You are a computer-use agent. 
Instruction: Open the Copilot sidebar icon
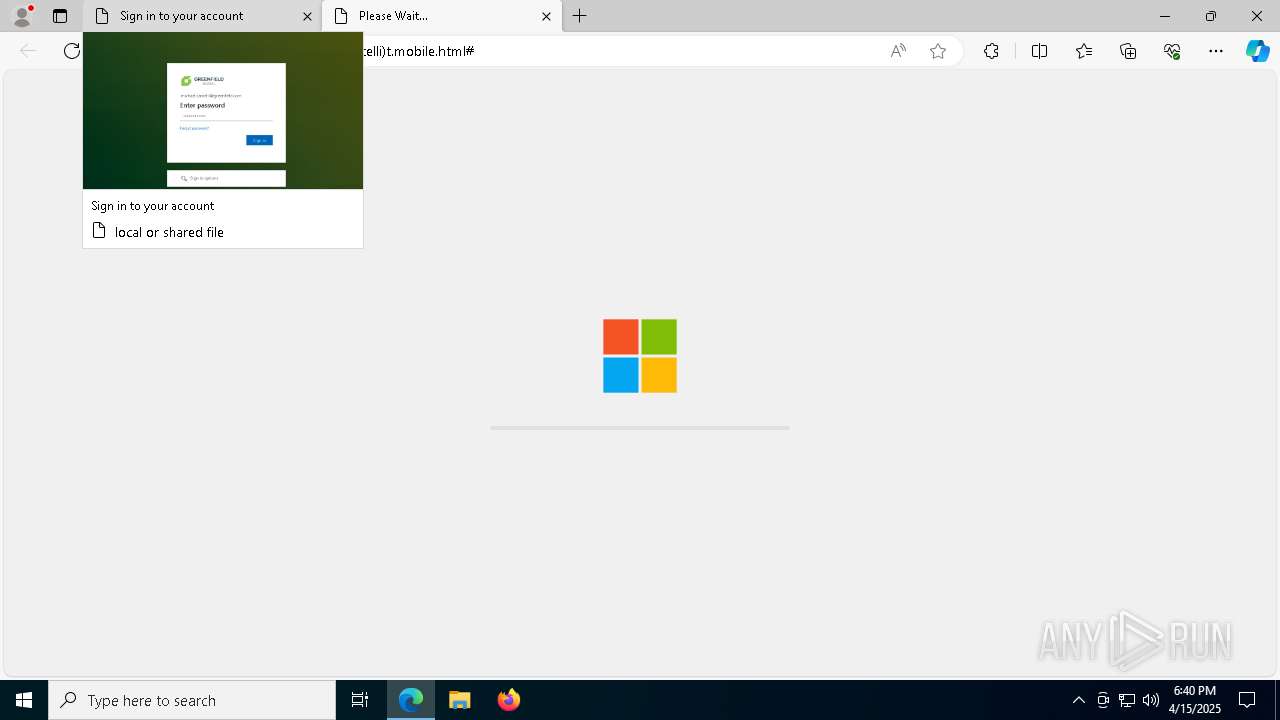point(1257,51)
